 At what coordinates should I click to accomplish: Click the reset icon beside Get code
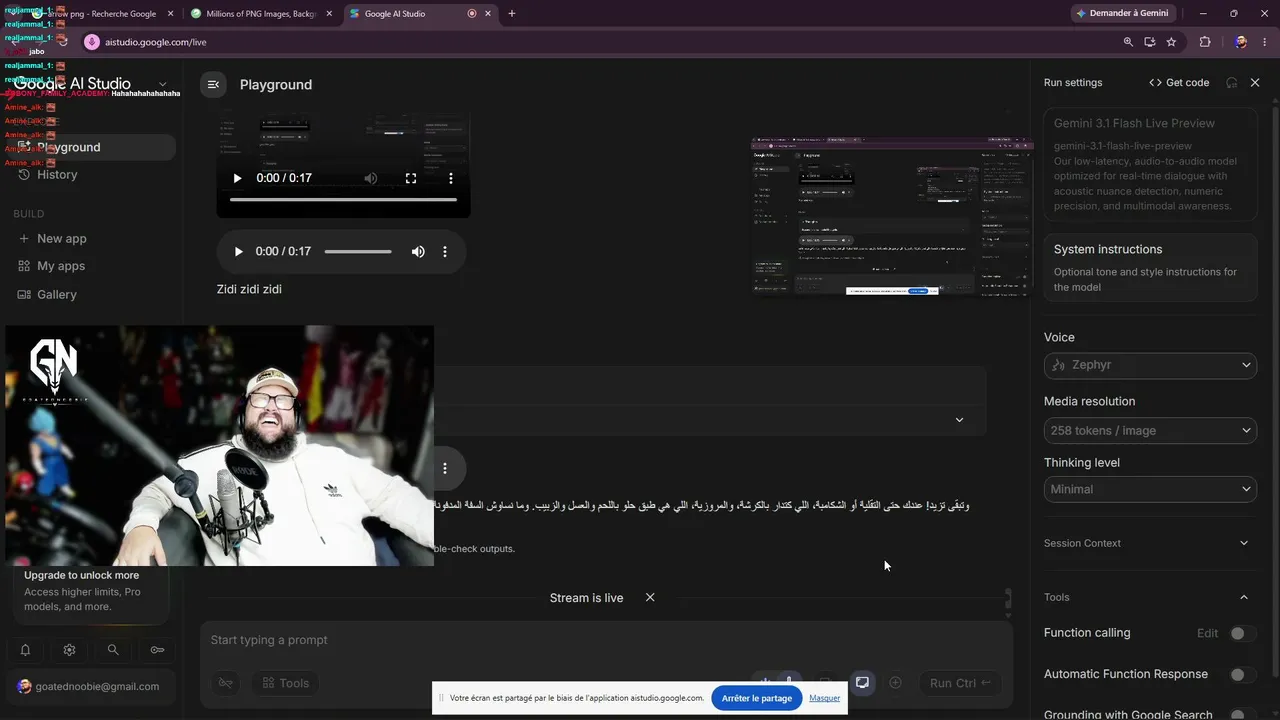1232,83
